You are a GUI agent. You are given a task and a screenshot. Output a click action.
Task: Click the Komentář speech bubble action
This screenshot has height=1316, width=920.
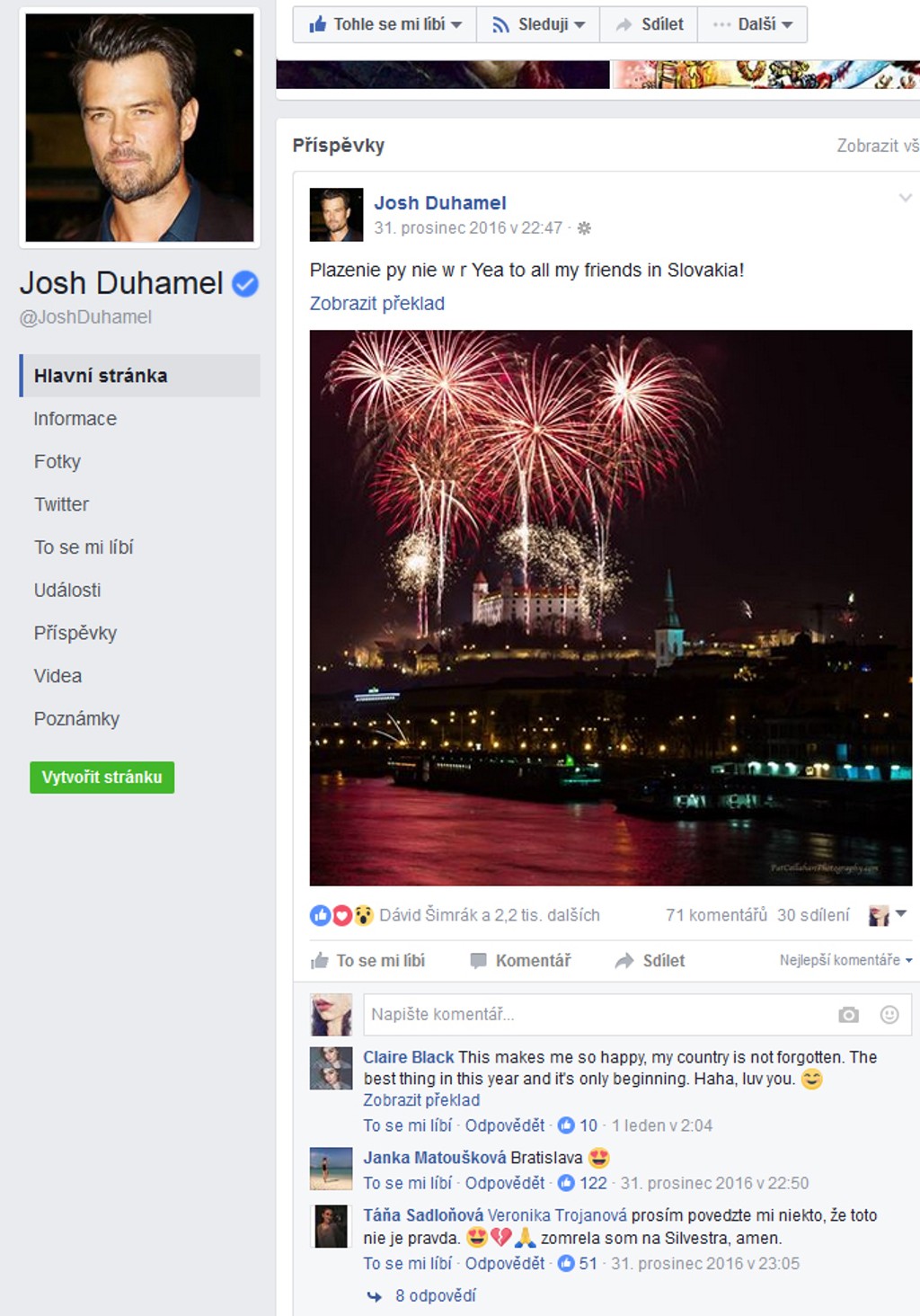(520, 961)
